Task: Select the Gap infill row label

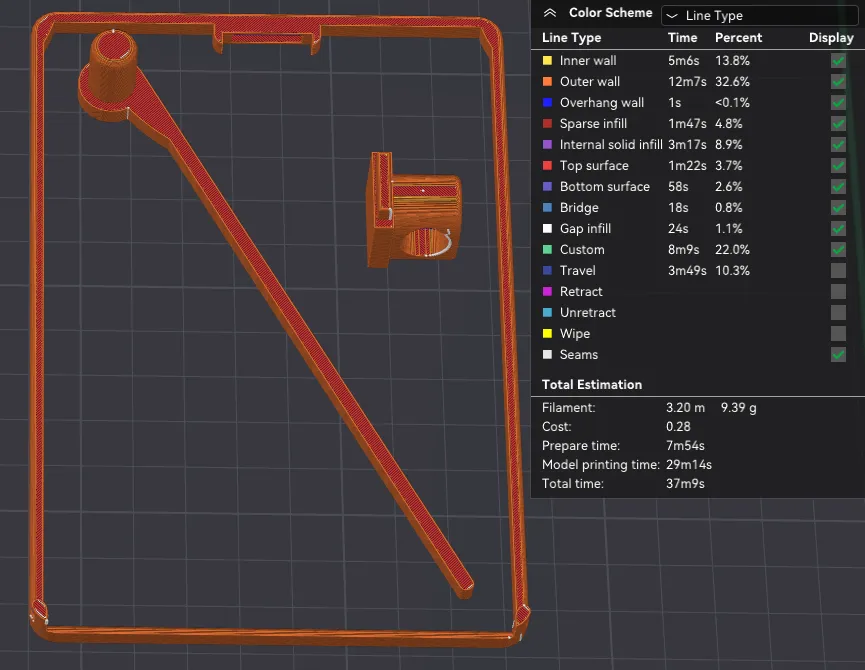Action: click(585, 228)
